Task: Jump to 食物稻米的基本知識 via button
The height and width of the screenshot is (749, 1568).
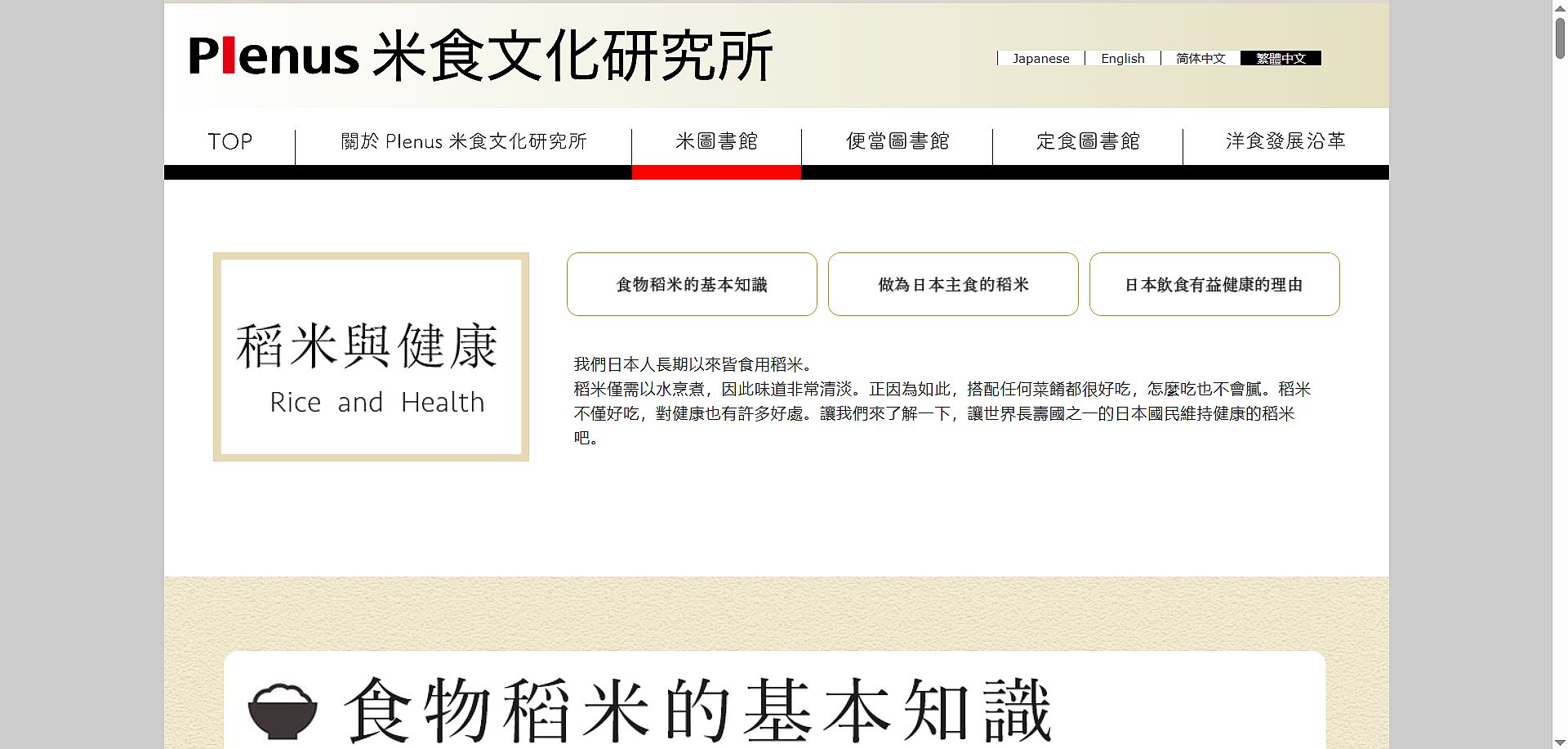Action: 692,284
